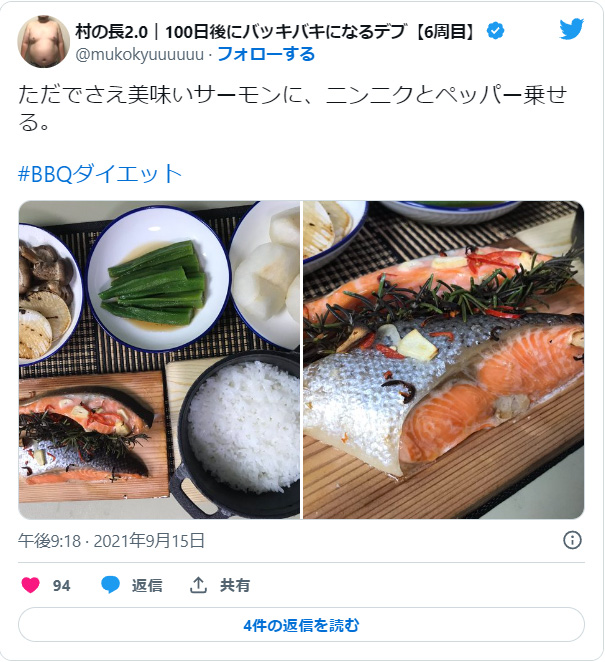Click the 返信 reply label
The width and height of the screenshot is (605, 662).
147,586
